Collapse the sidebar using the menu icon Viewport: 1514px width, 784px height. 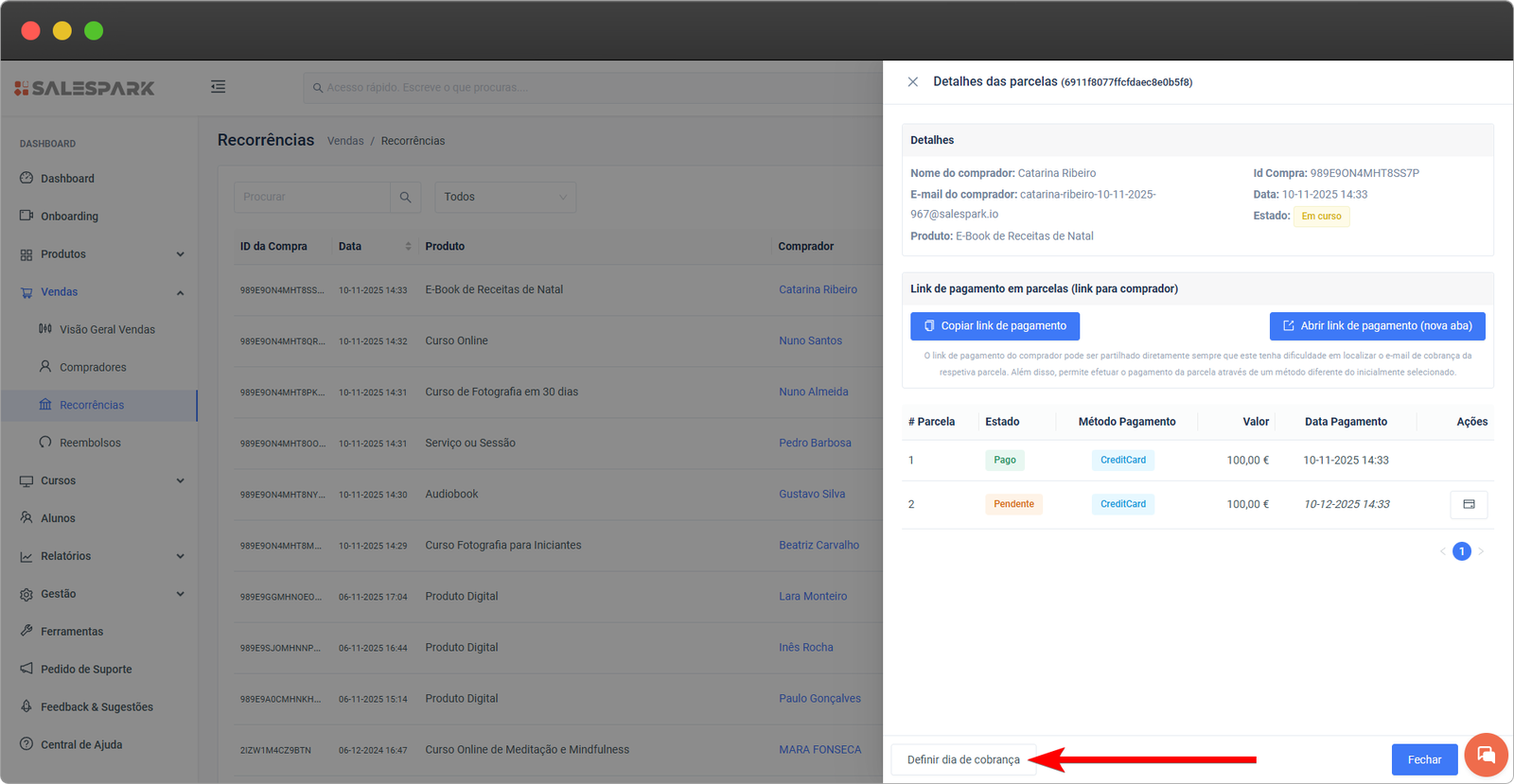(218, 87)
